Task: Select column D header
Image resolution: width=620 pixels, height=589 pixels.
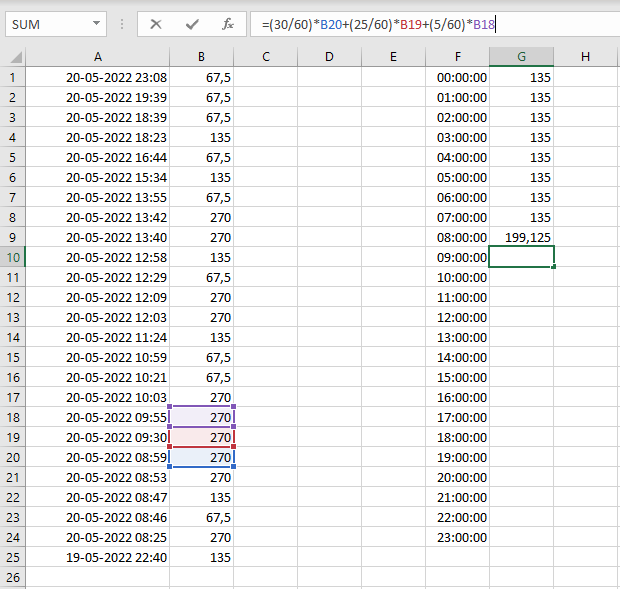Action: [x=329, y=57]
